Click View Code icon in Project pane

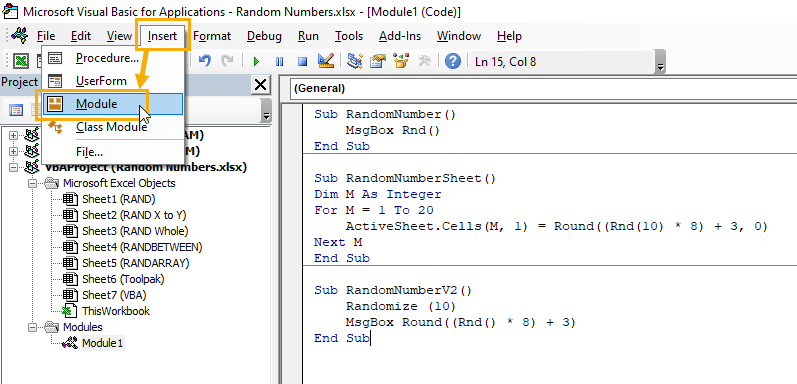pos(16,110)
